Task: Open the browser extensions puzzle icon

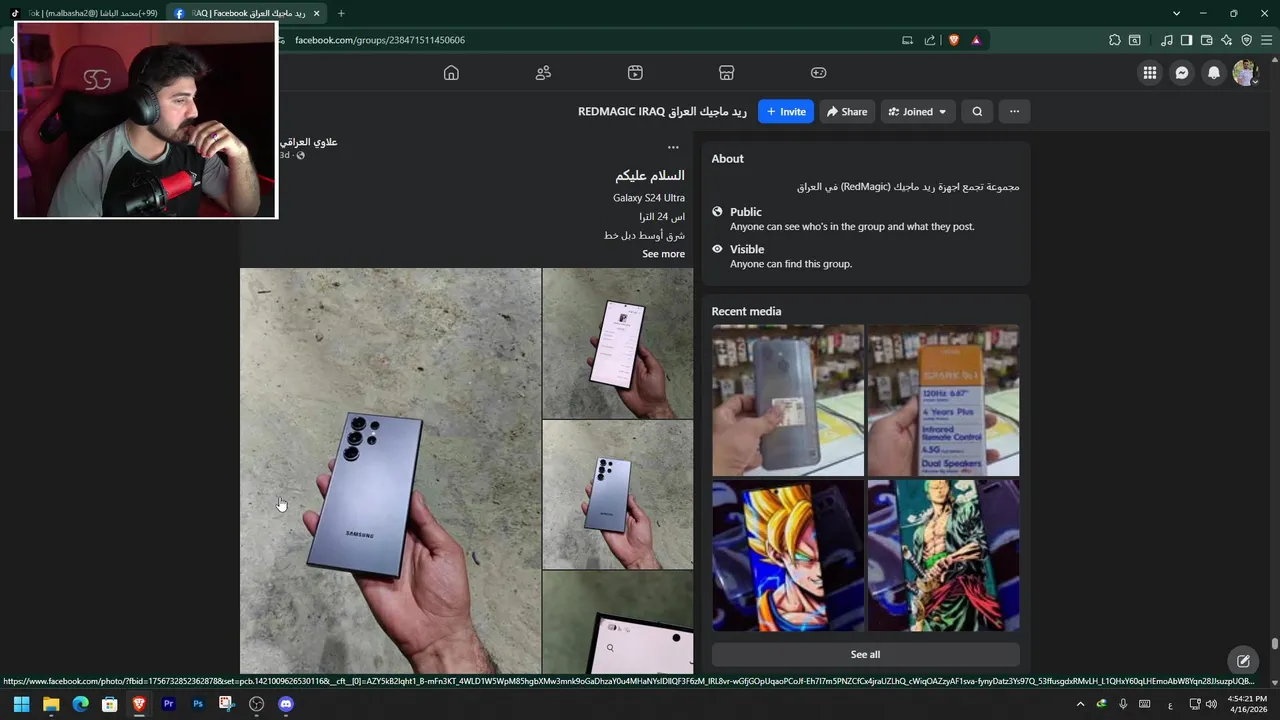Action: tap(1115, 40)
